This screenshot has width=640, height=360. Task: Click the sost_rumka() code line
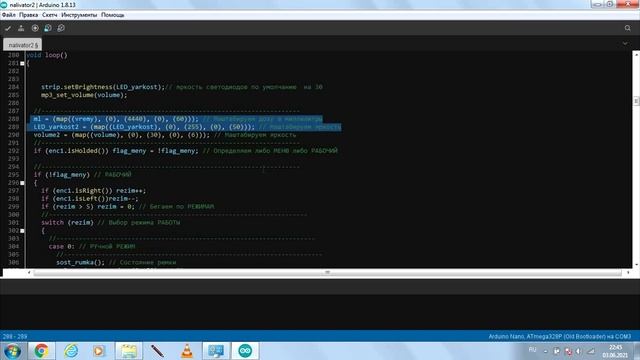pos(116,262)
